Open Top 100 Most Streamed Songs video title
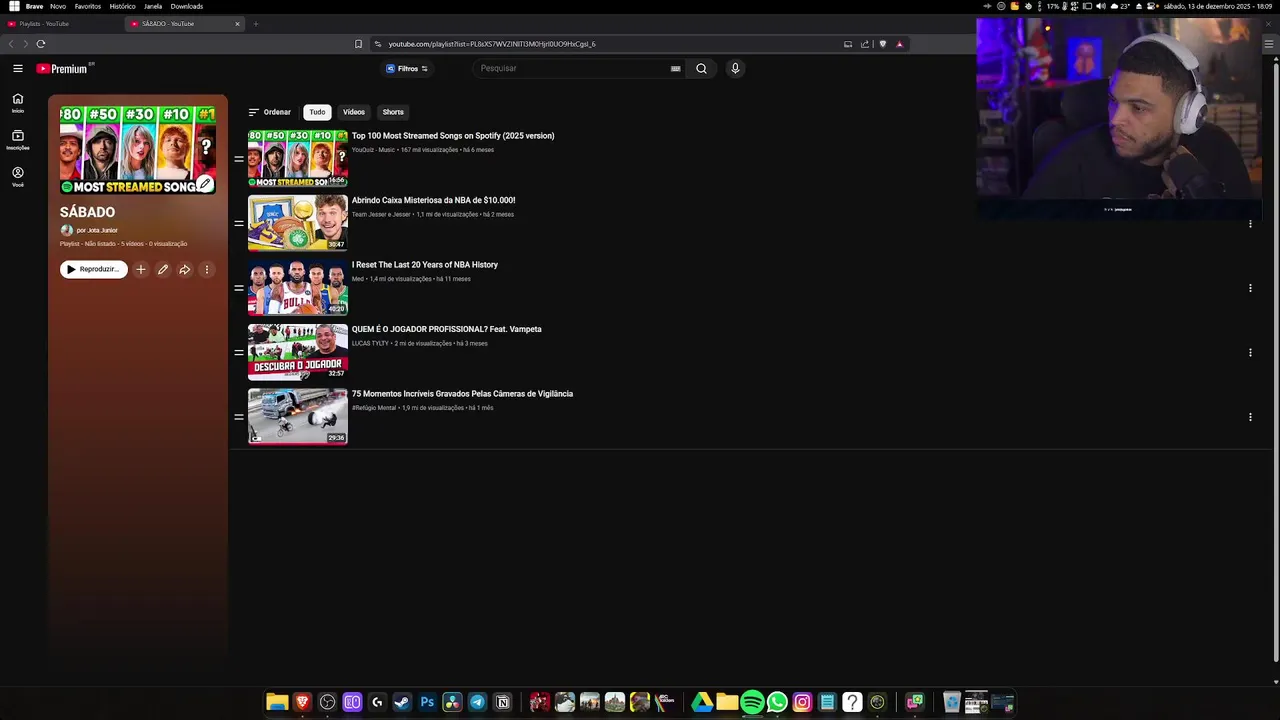1280x720 pixels. (453, 136)
